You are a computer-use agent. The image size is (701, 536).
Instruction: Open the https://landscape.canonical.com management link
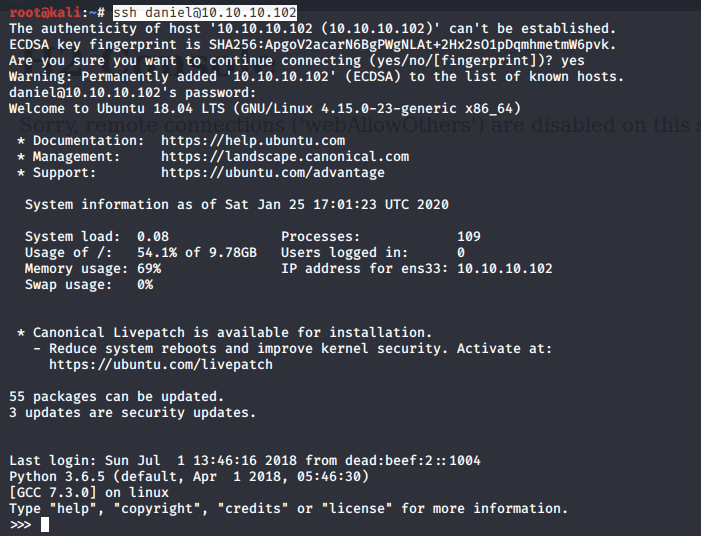(284, 157)
